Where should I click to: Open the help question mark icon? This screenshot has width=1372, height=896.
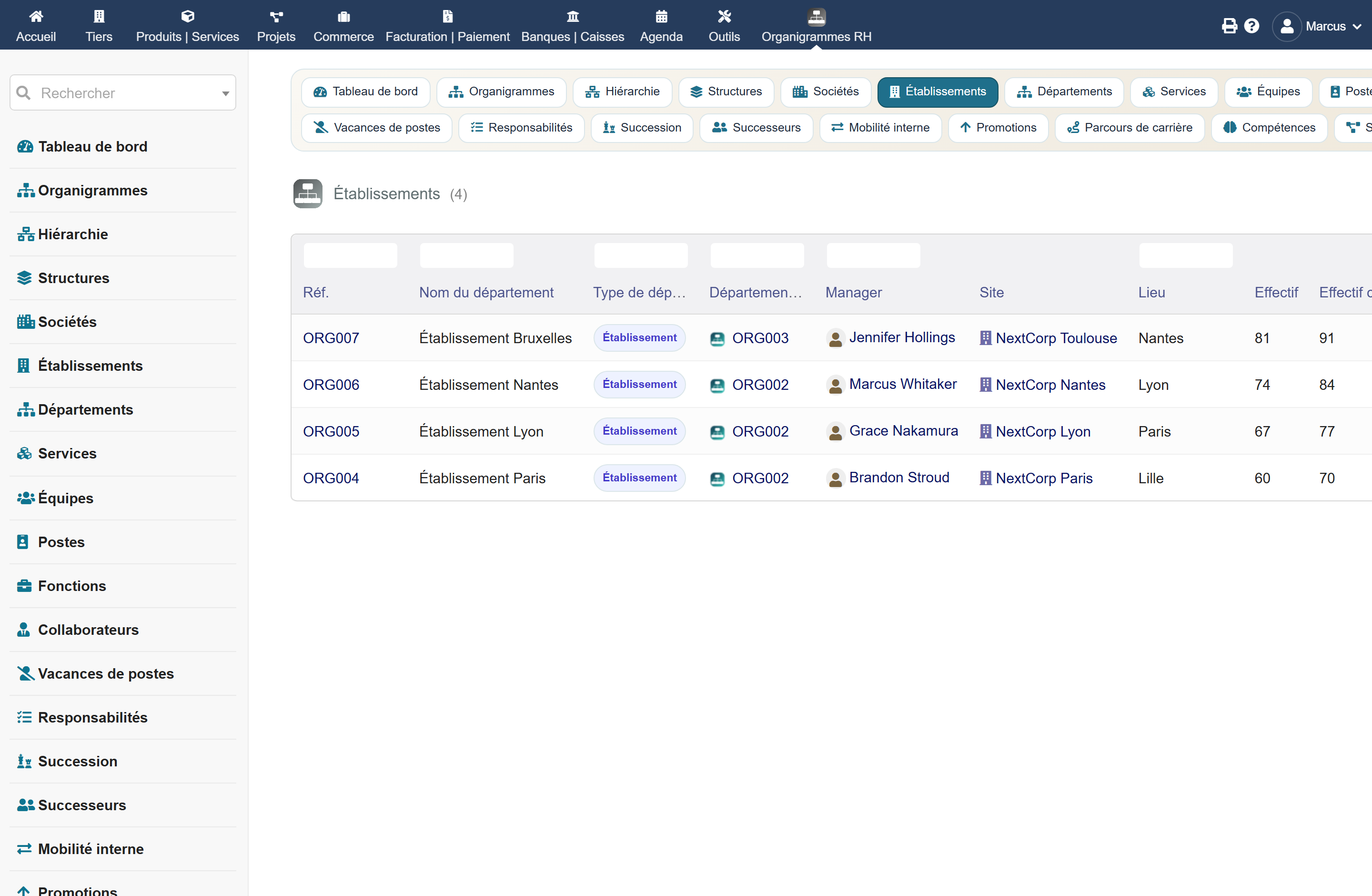tap(1251, 26)
